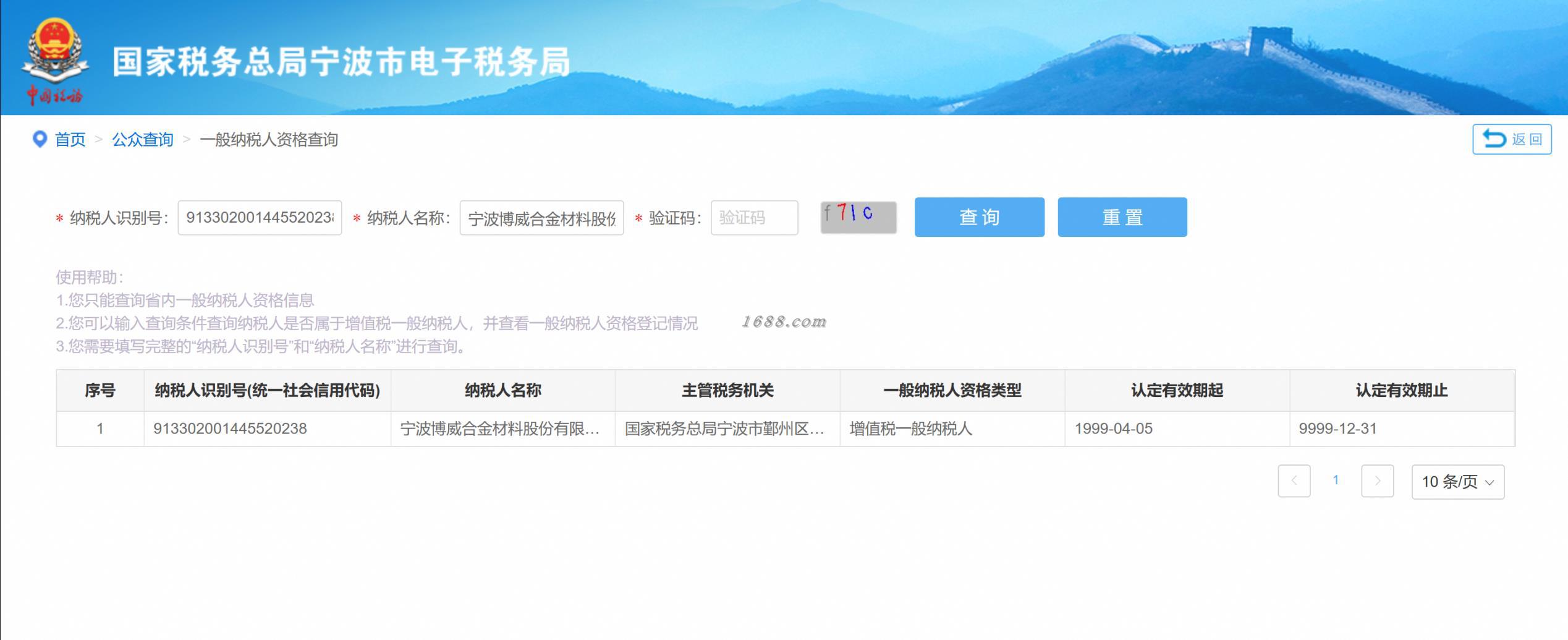Screen dimensions: 1568x640
Task: Click the 验证码 input box
Action: click(754, 218)
